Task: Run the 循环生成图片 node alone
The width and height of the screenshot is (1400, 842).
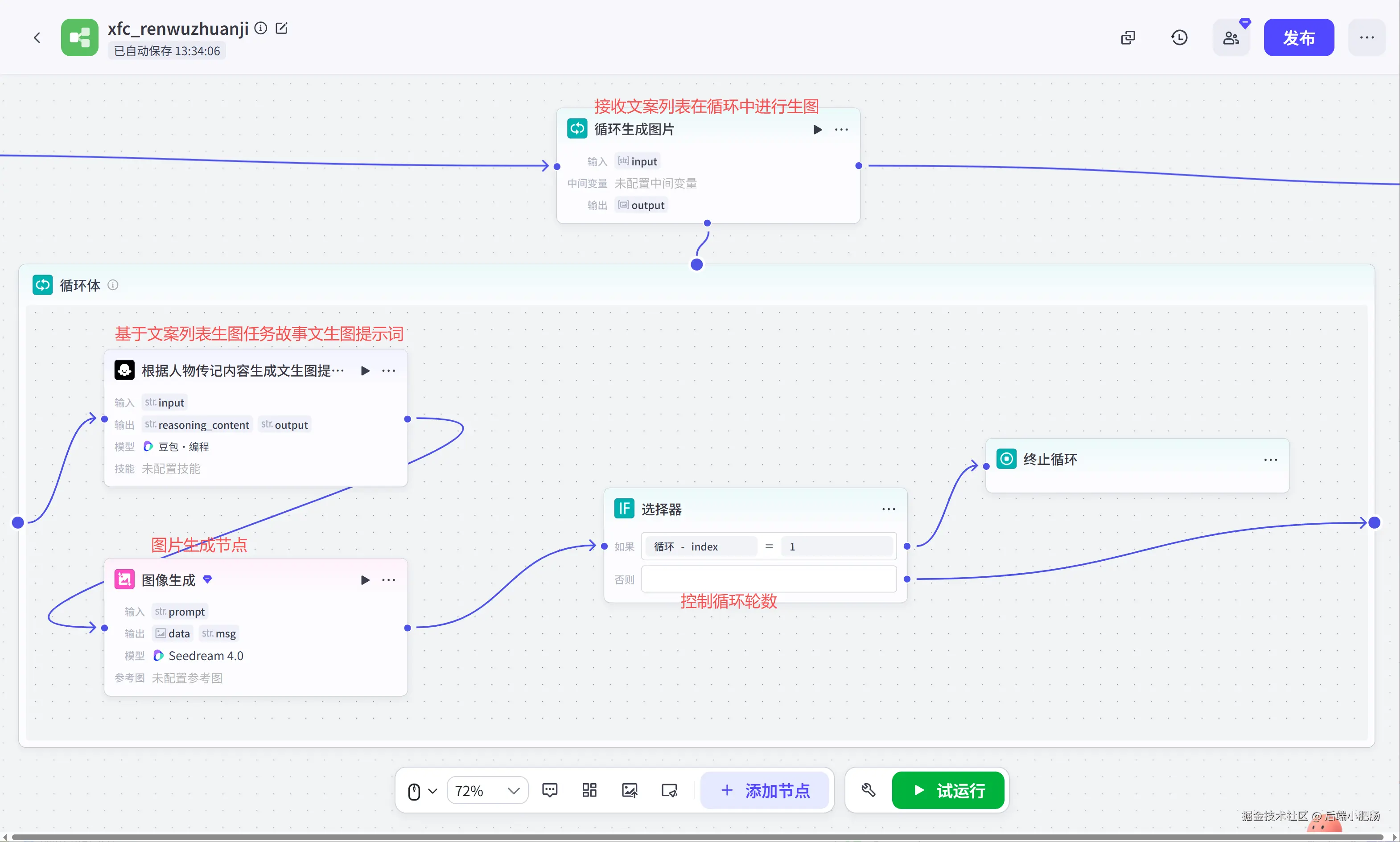Action: pos(817,129)
